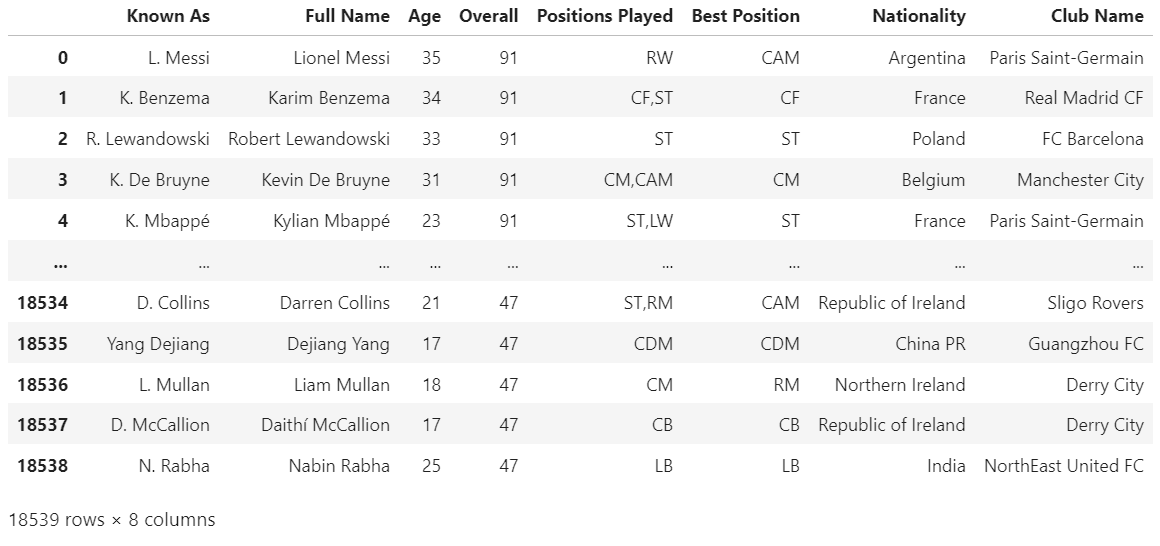This screenshot has height=546, width=1160.
Task: Click the bold ellipsis in the index column
Action: pyautogui.click(x=61, y=264)
